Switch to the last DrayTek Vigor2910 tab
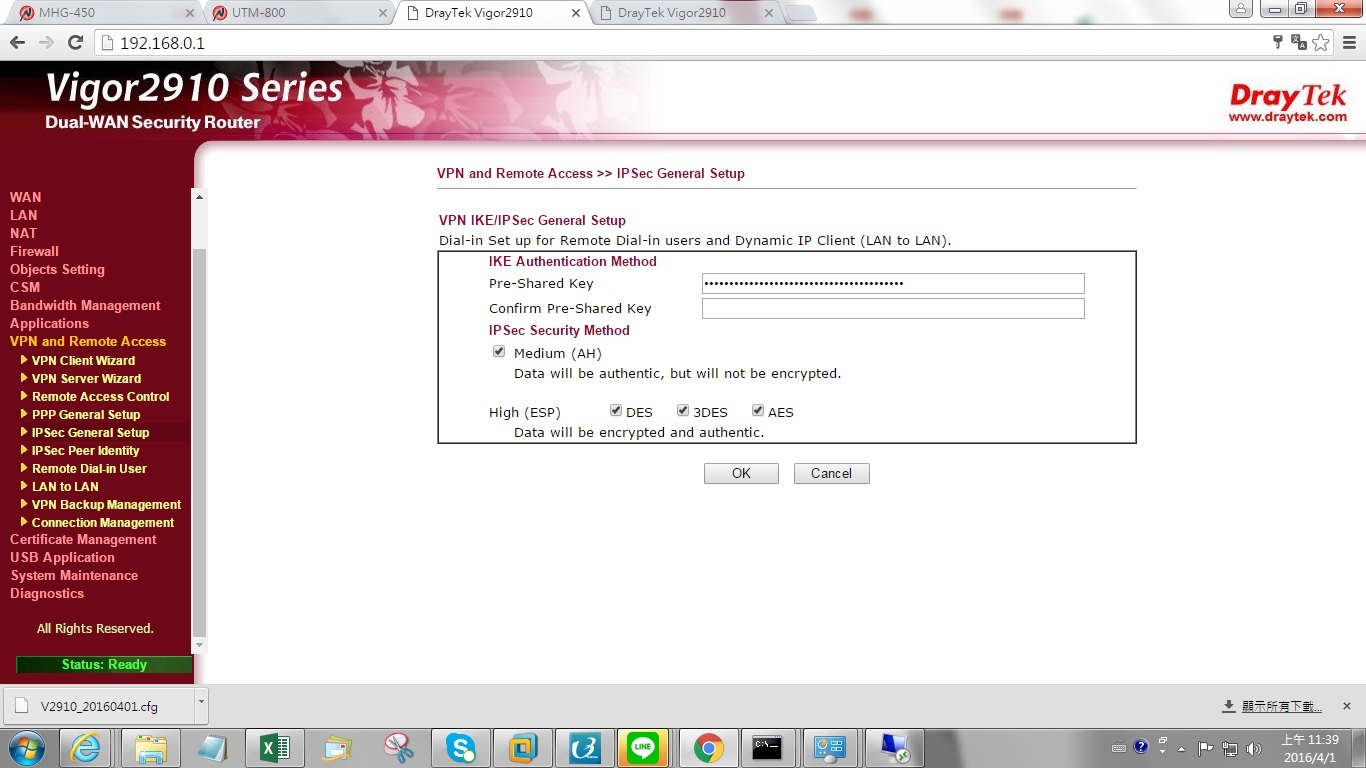This screenshot has width=1366, height=768. point(685,13)
